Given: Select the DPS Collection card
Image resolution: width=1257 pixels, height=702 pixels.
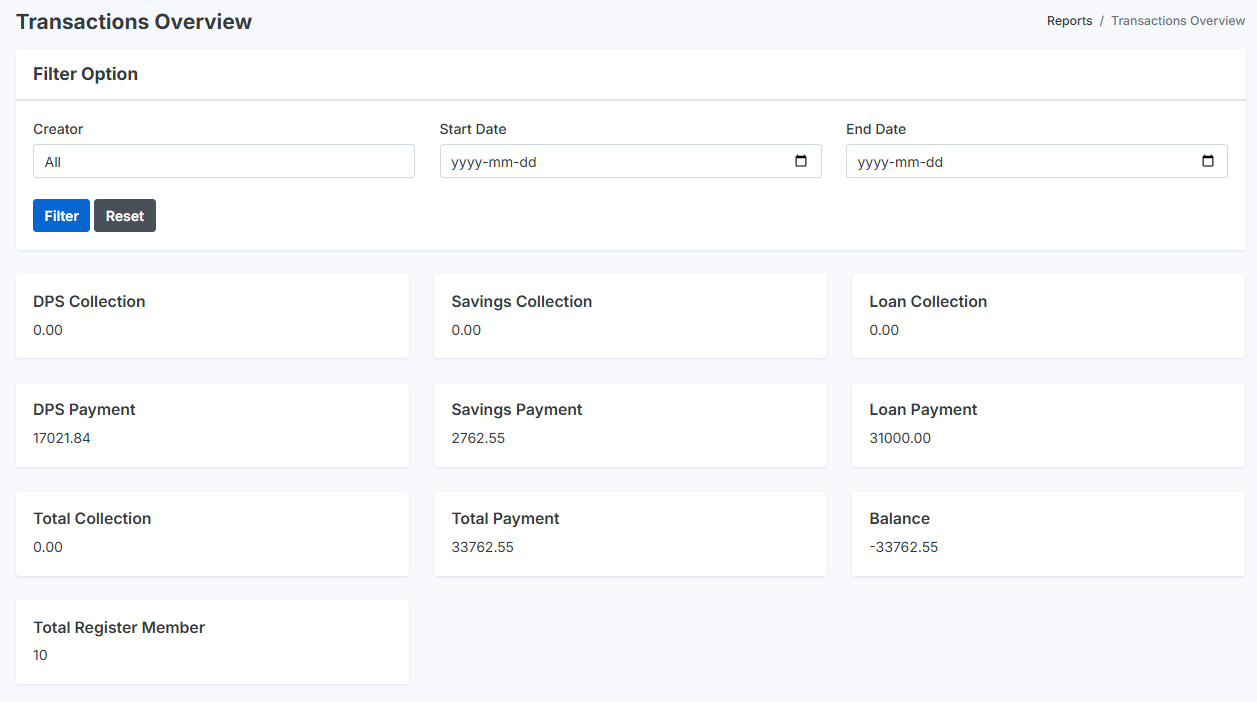Looking at the screenshot, I should (x=212, y=316).
